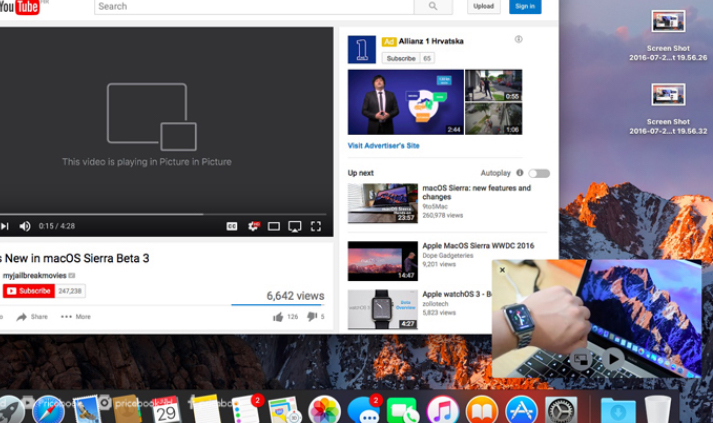
Task: Open iBooks from the dock
Action: [482, 410]
